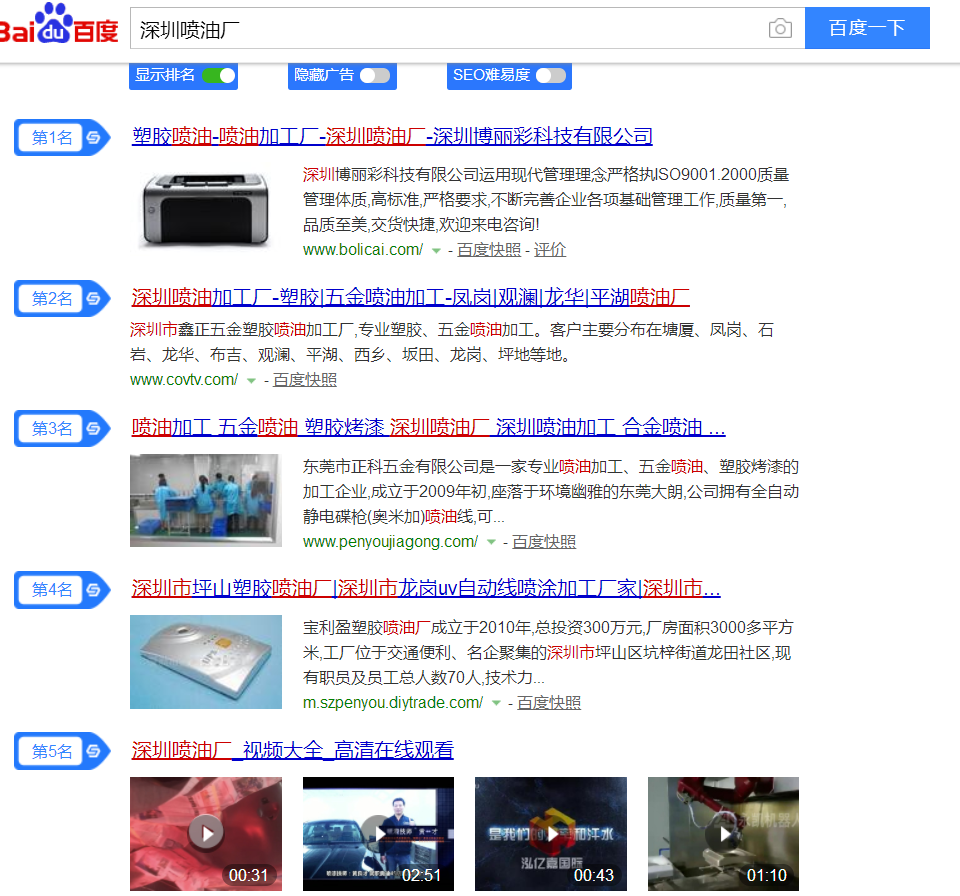Screen dimensions: 960x896
Task: Click the 第2名 rank label
Action: [x=52, y=298]
